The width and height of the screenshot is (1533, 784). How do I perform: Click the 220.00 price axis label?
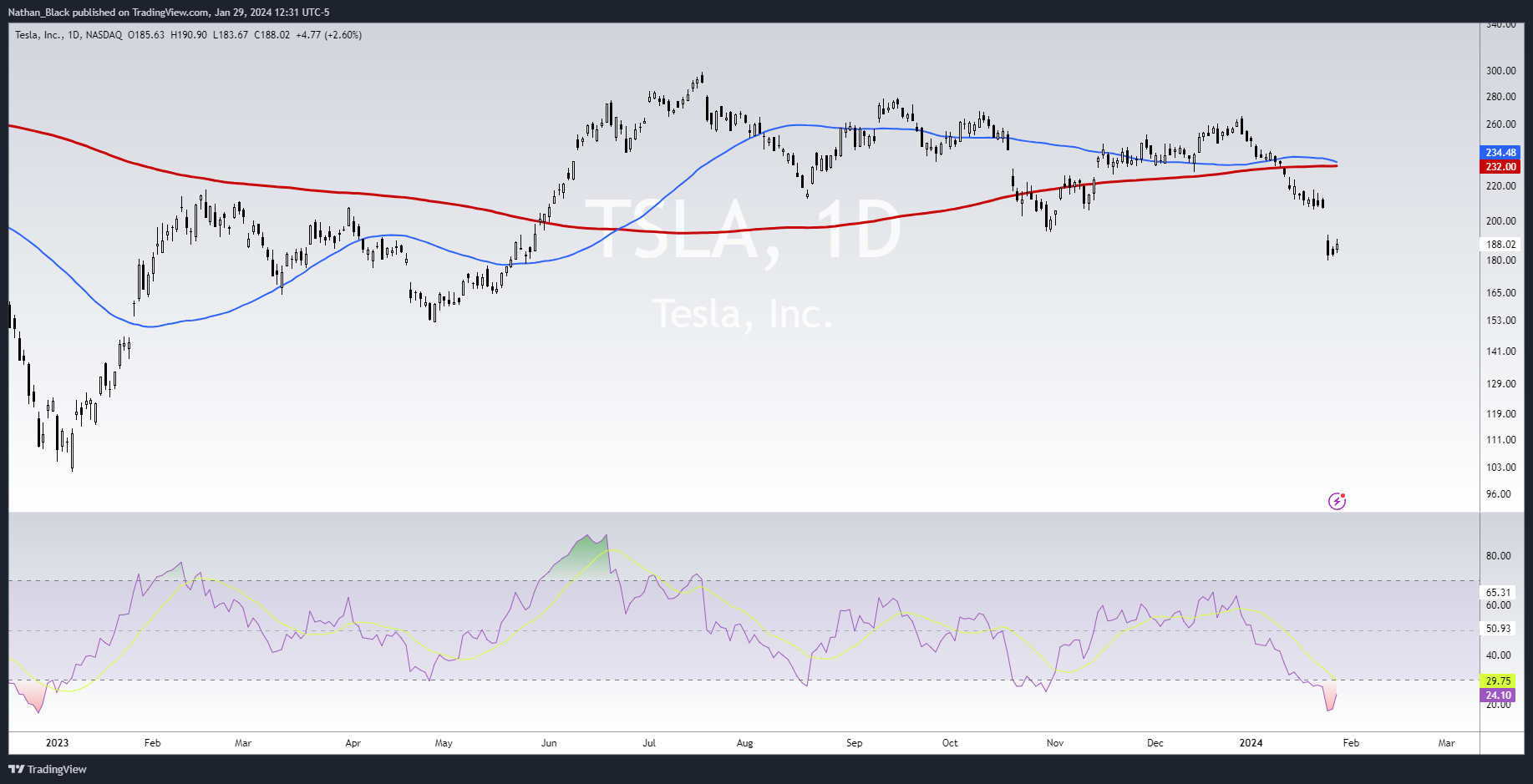pos(1500,186)
